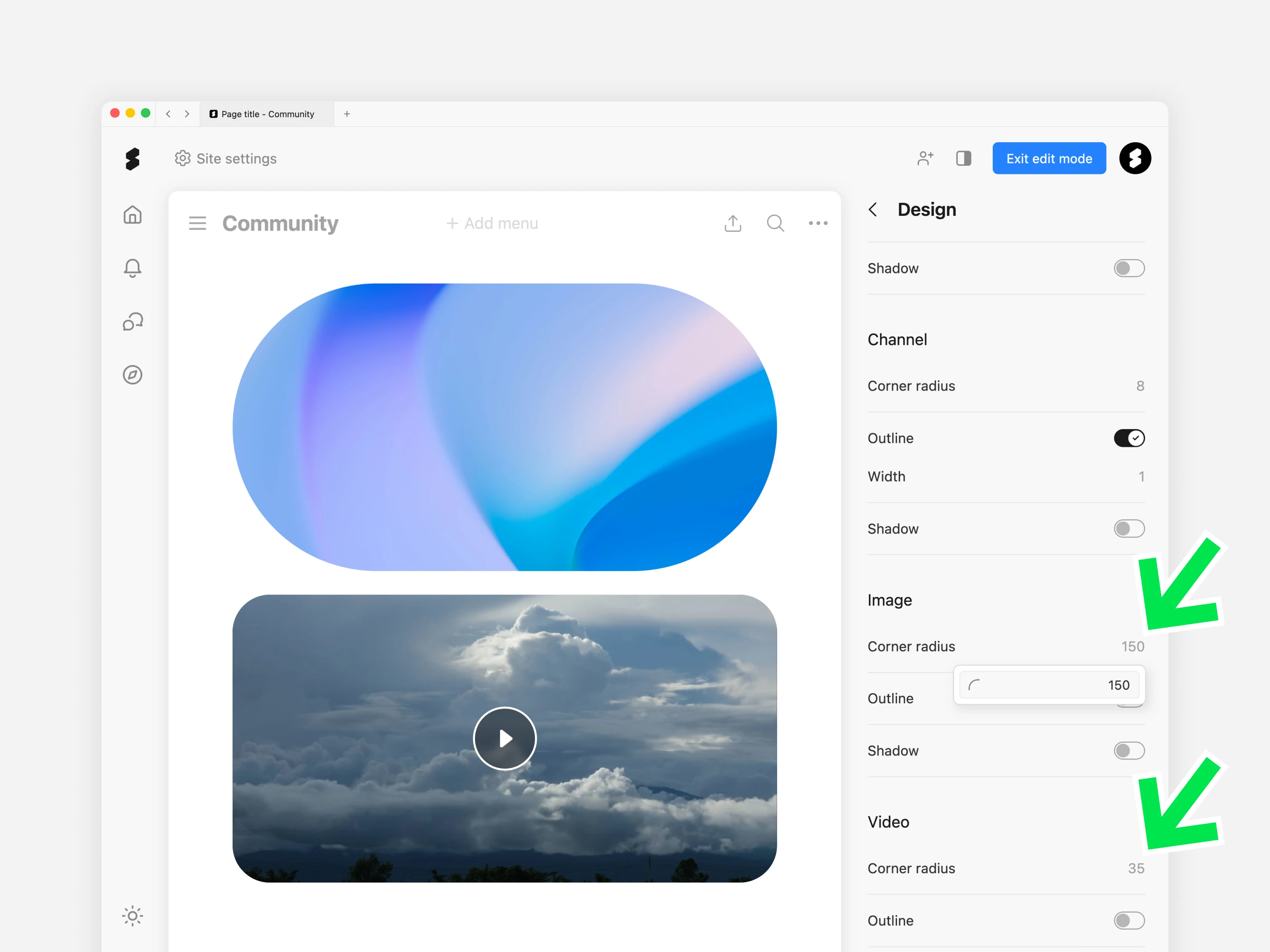Toggle light mode sun icon
This screenshot has width=1270, height=952.
tap(133, 916)
